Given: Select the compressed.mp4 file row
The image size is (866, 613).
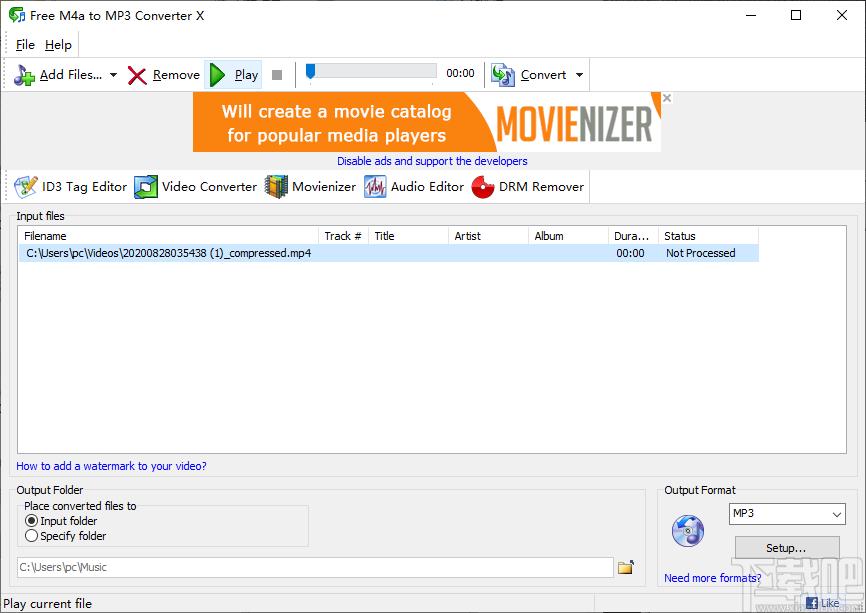Looking at the screenshot, I should (389, 253).
